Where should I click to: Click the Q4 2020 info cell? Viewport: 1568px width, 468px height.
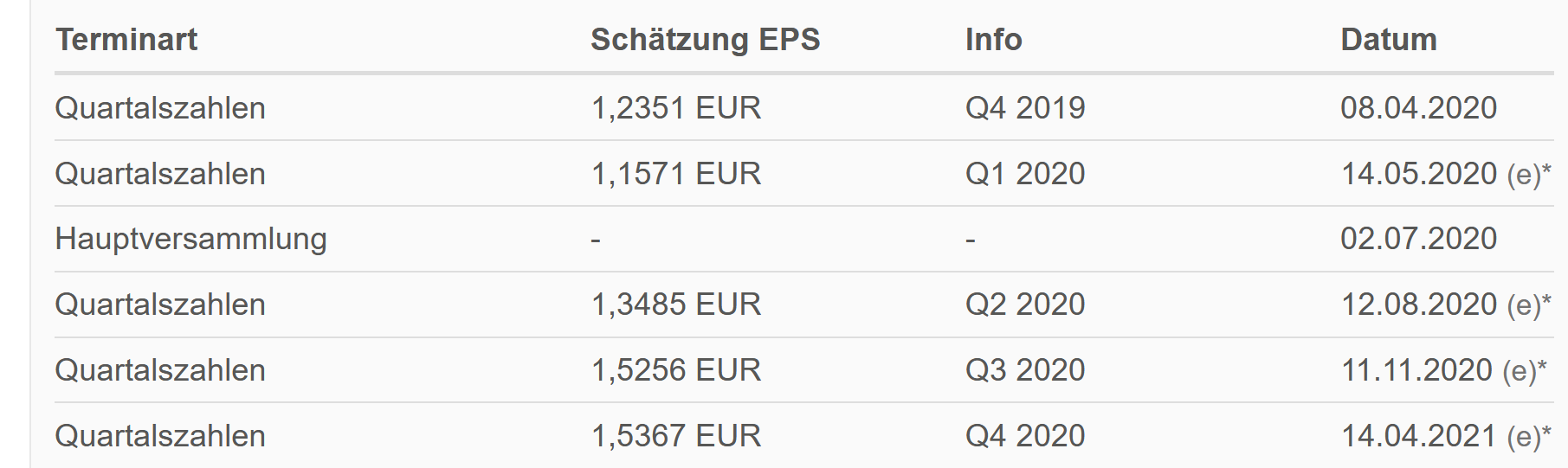[1024, 436]
